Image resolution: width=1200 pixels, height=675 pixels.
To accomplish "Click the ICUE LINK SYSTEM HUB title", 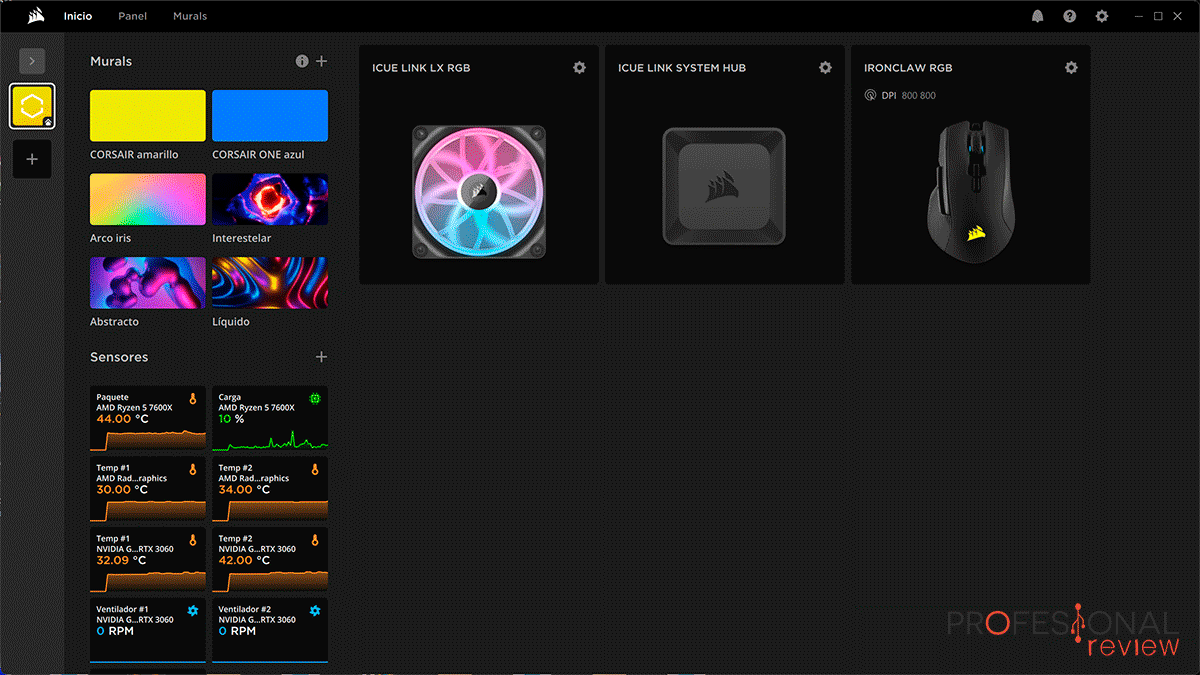I will pyautogui.click(x=682, y=68).
